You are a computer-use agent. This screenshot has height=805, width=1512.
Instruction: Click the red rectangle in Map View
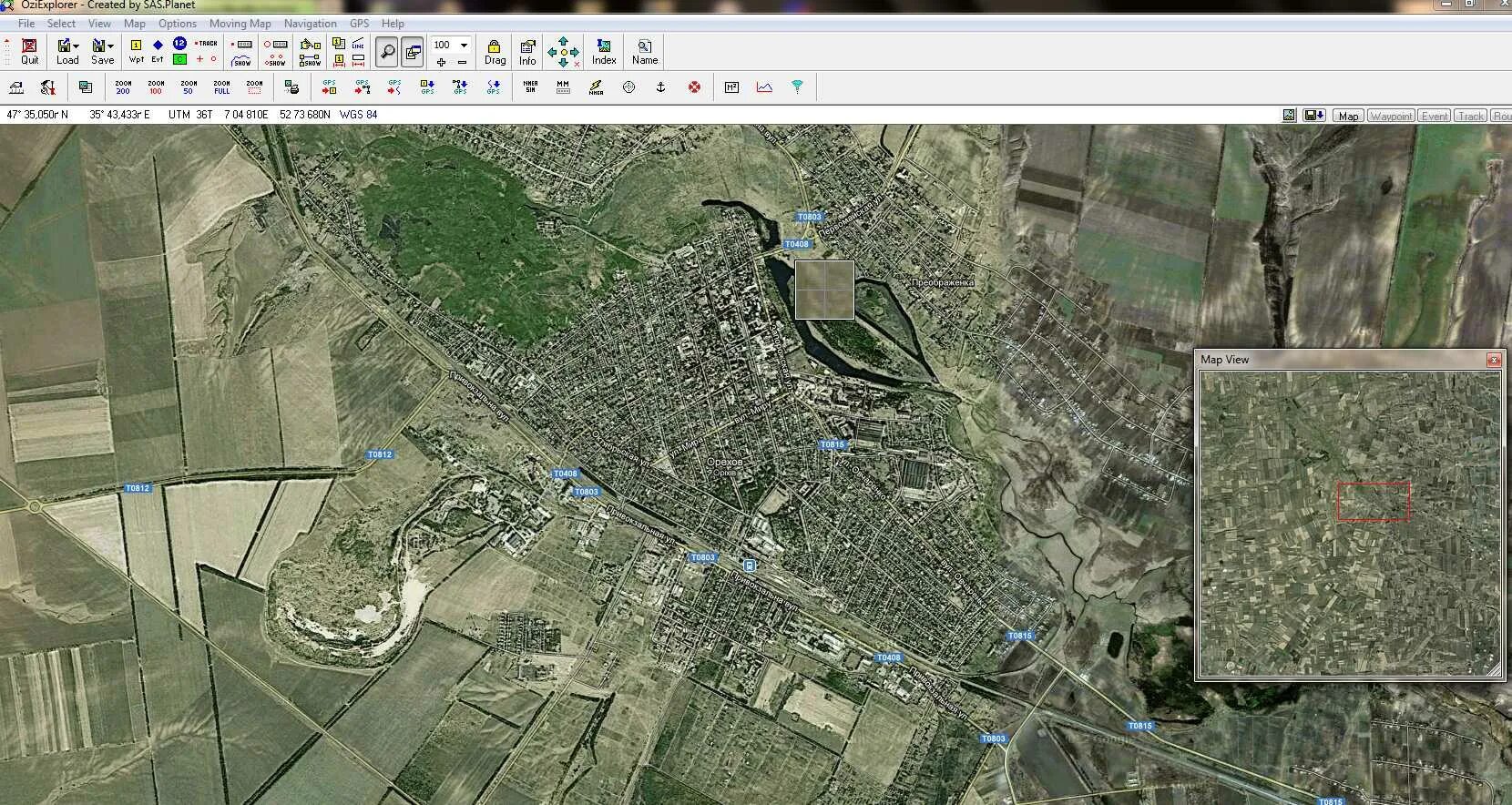1373,502
